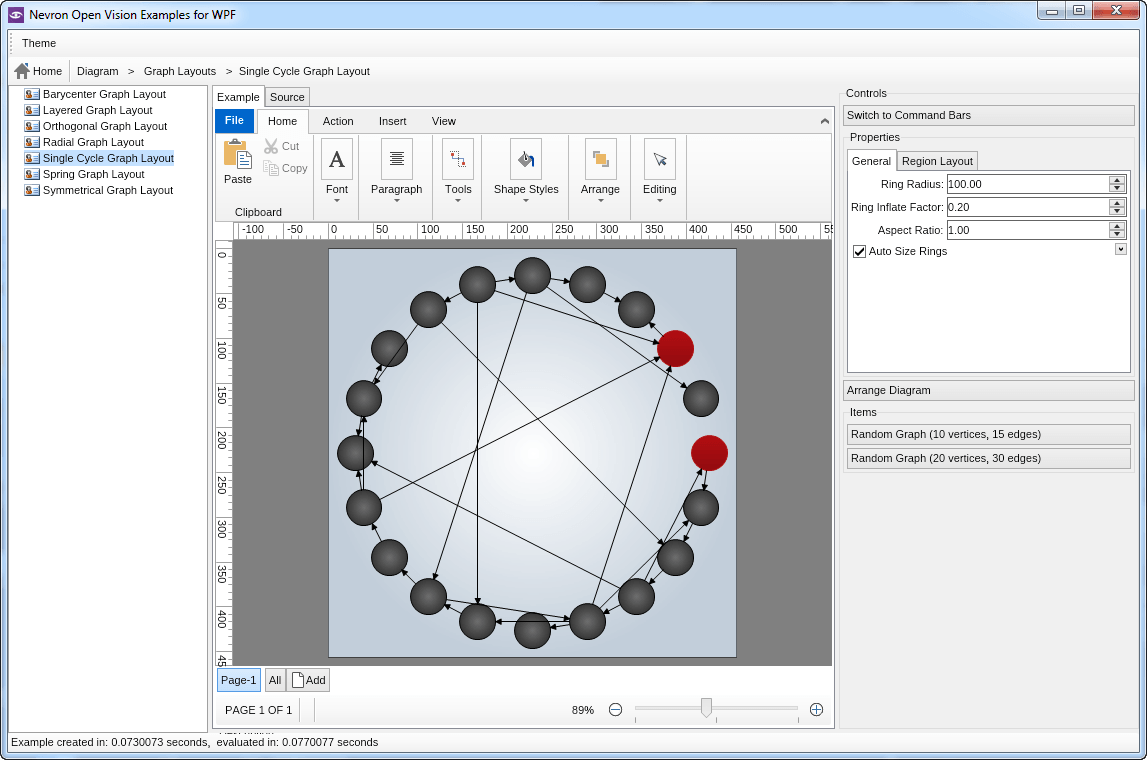Click the Home house icon in breadcrumb
The height and width of the screenshot is (760, 1147).
point(22,71)
